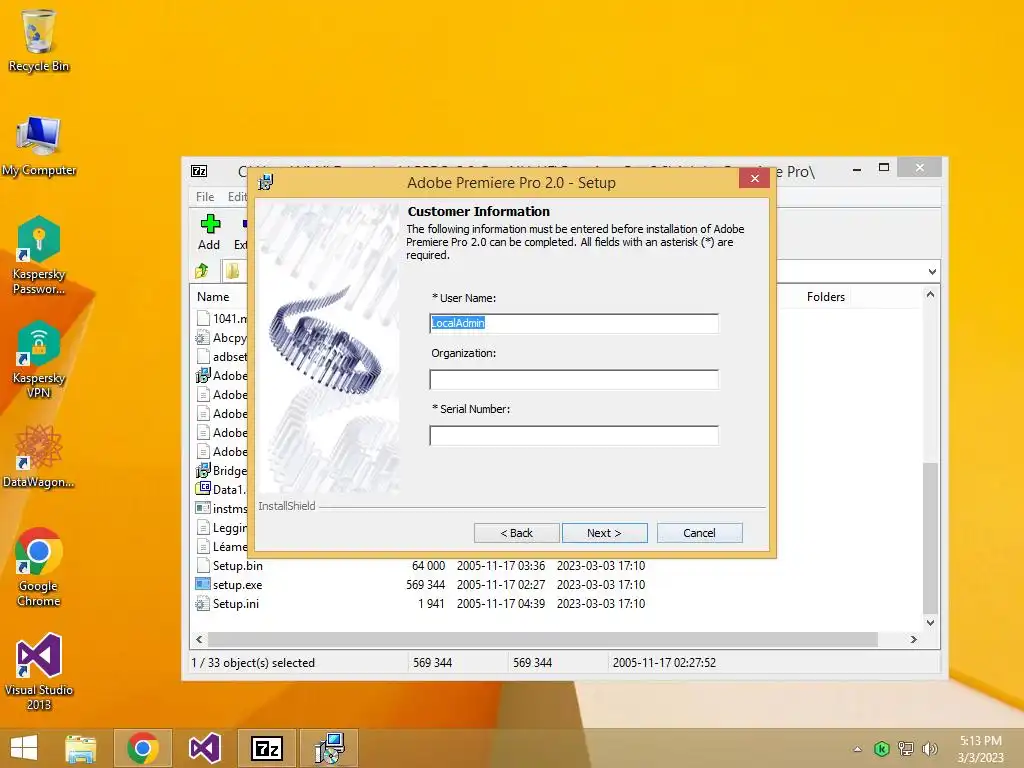Select the Leggir file in the list
The height and width of the screenshot is (768, 1024).
tap(222, 527)
